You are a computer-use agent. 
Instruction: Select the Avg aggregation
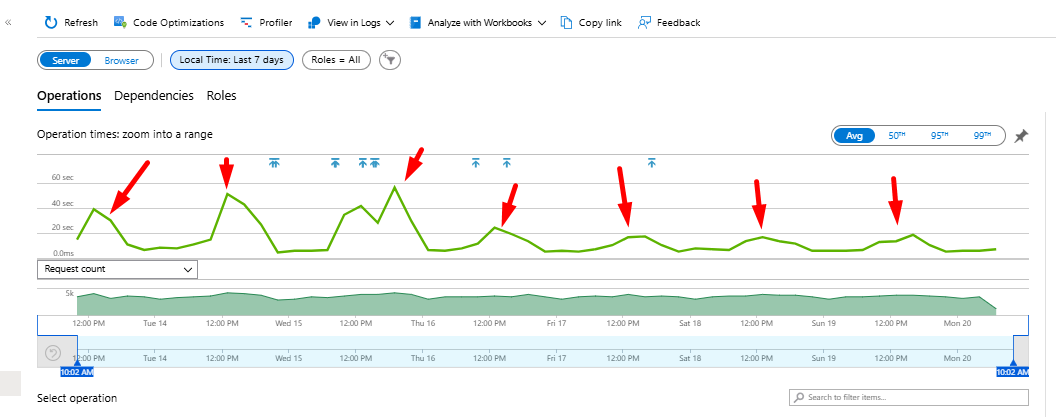click(x=854, y=135)
